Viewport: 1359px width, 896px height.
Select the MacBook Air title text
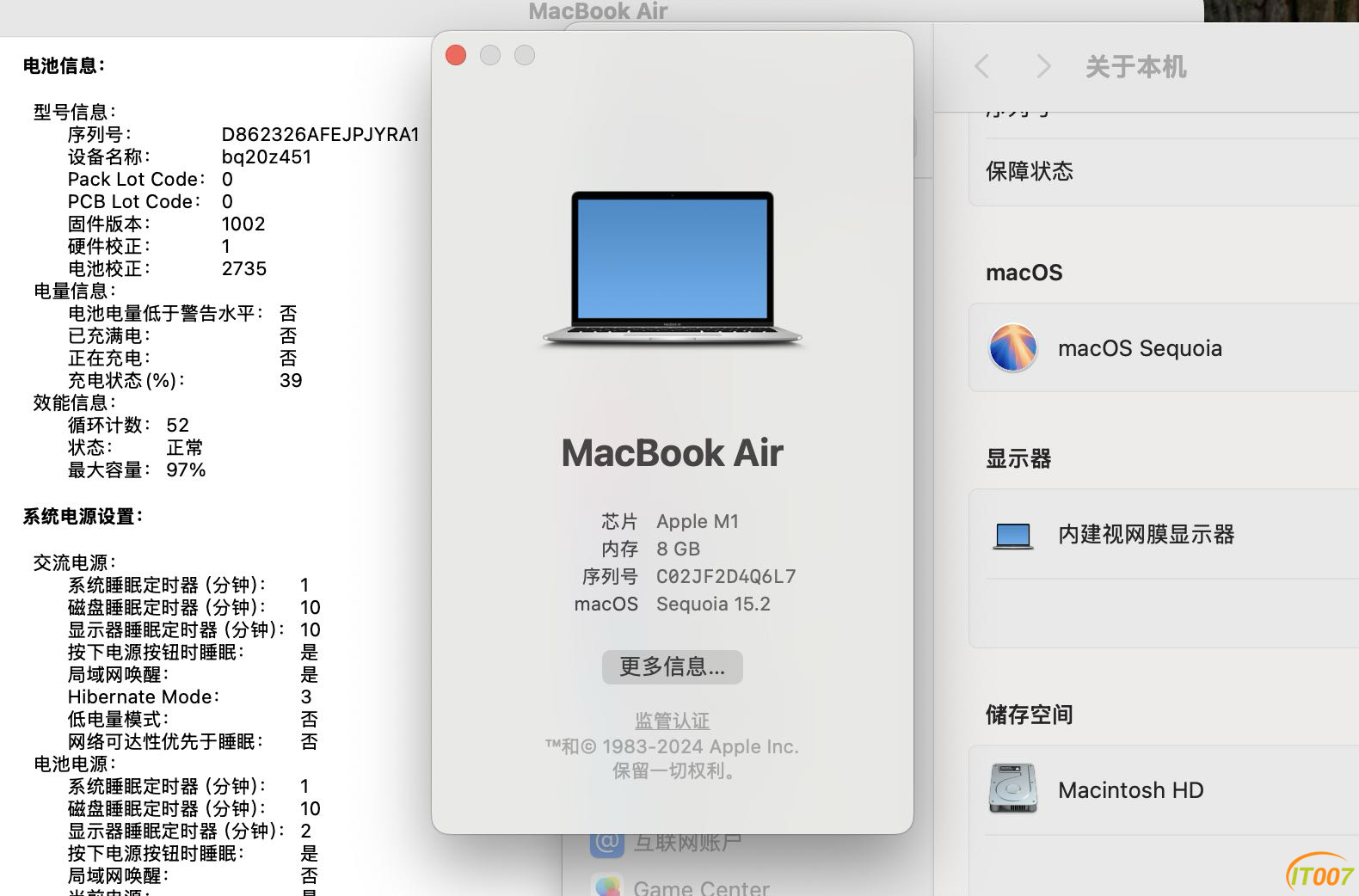672,453
